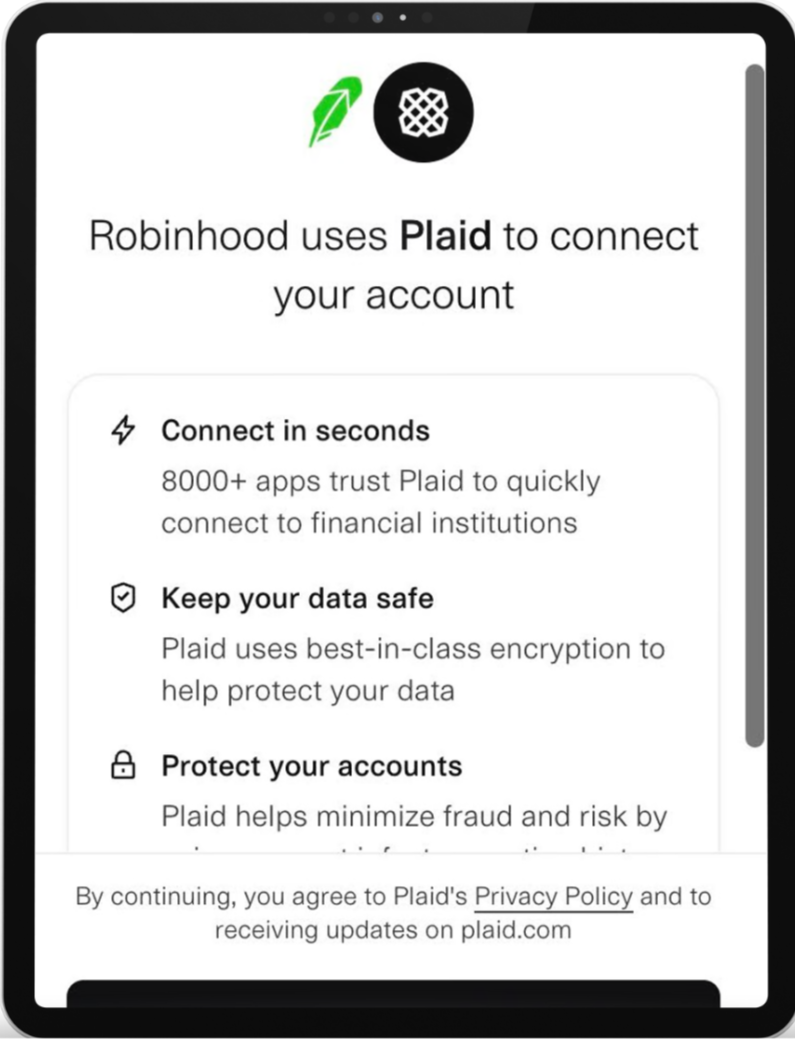Click the plaid.com updates text
The height and width of the screenshot is (1041, 795).
point(393,930)
